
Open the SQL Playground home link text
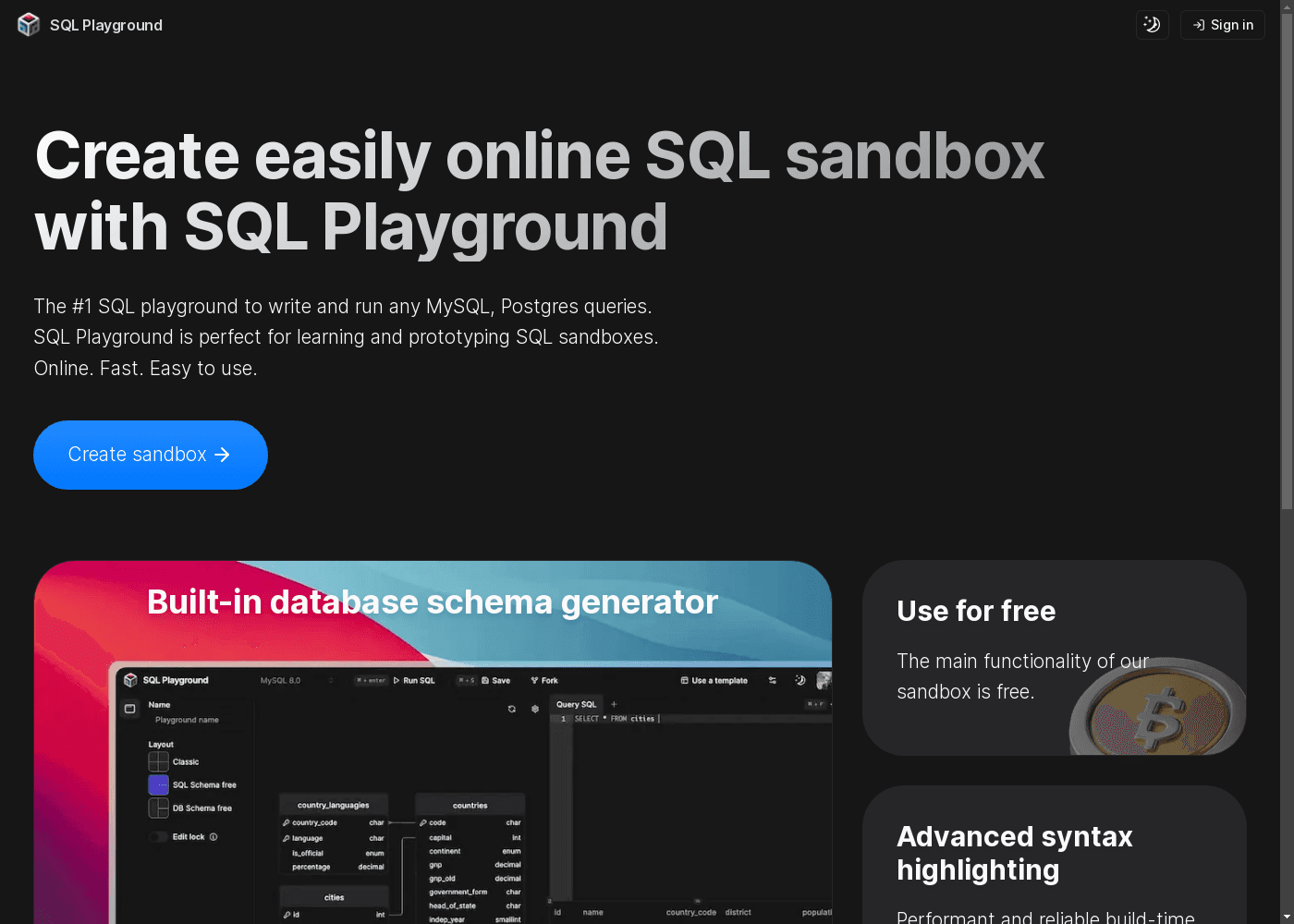(x=106, y=25)
